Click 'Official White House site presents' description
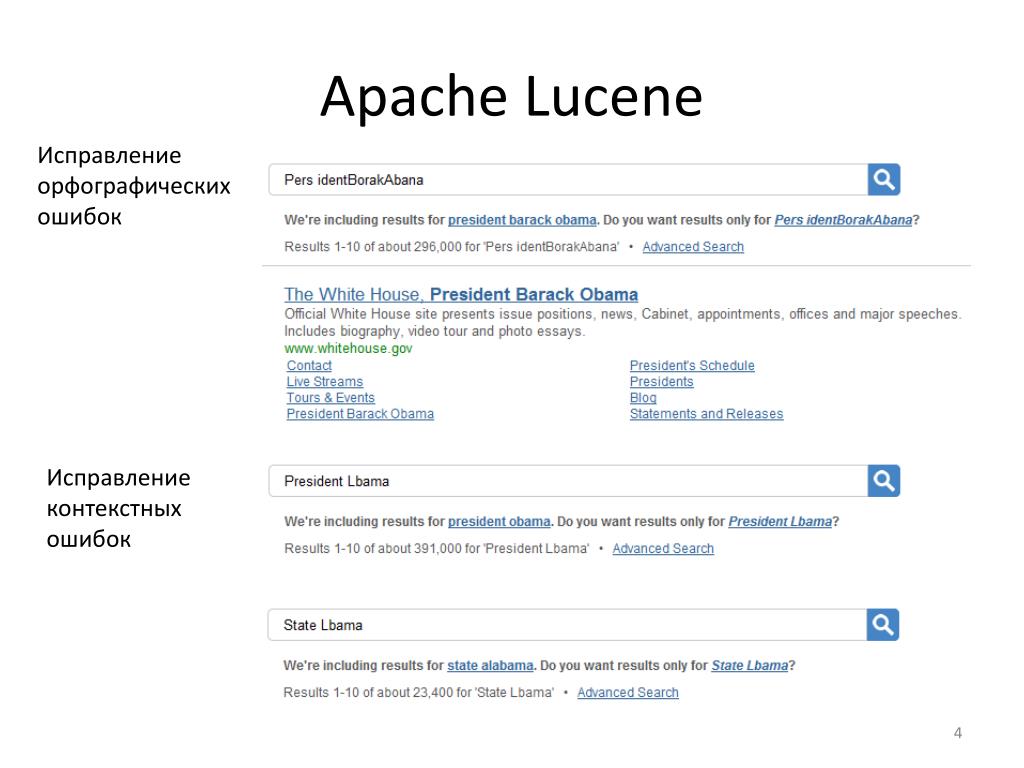Viewport: 1024px width, 768px height. (x=622, y=323)
